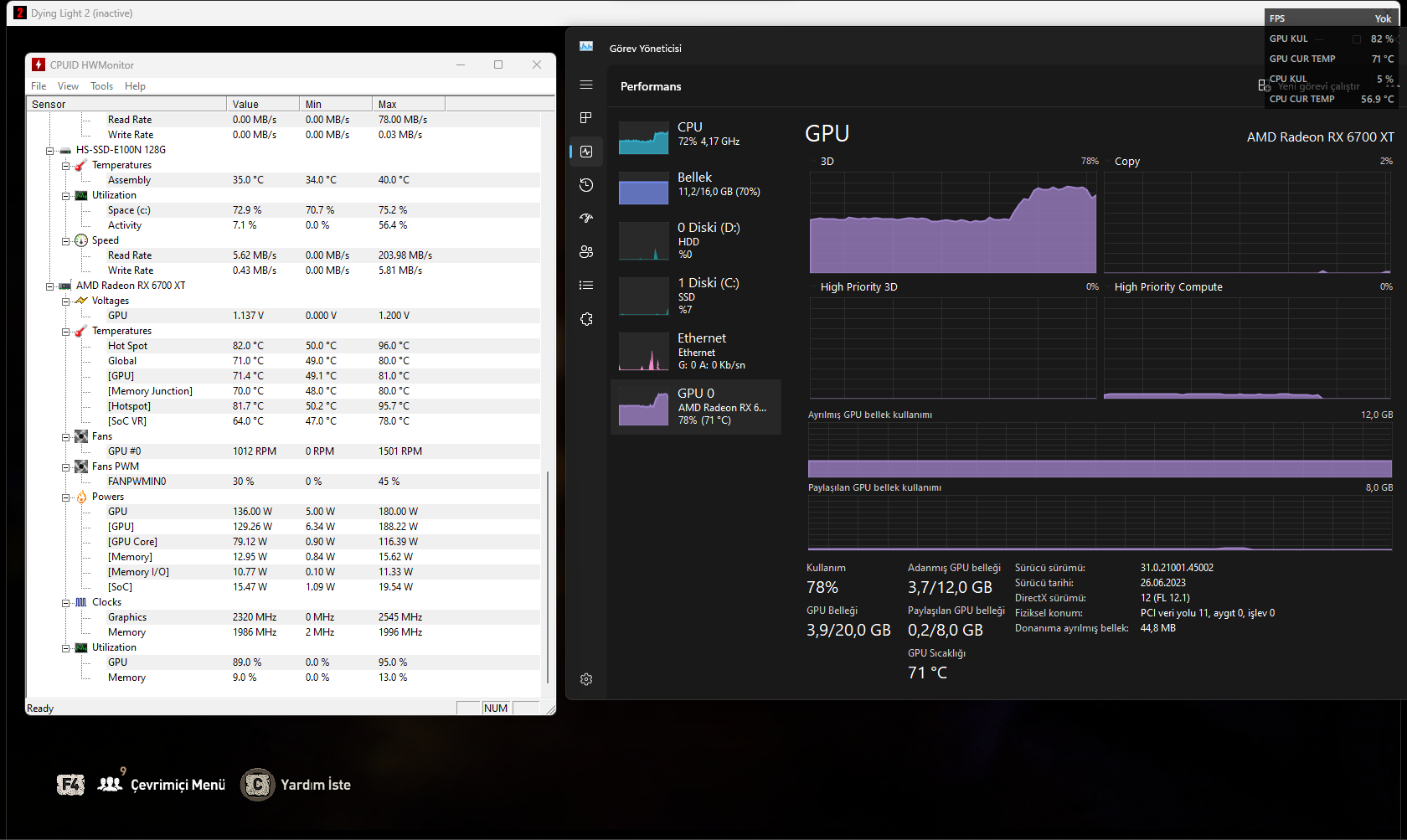Select the Graphics clock row
The width and height of the screenshot is (1407, 840).
(284, 617)
